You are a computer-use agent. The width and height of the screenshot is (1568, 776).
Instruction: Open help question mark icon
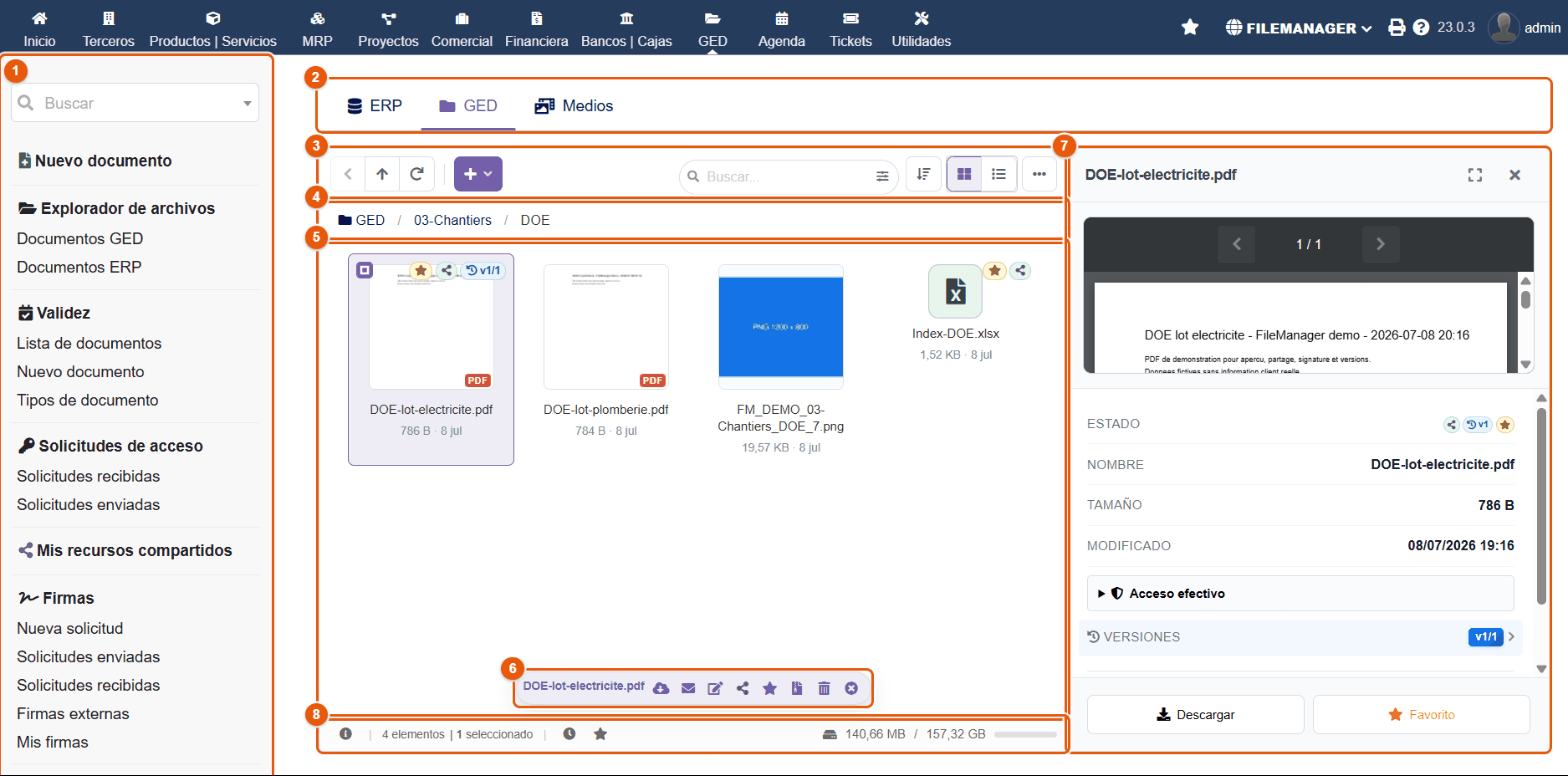(1420, 28)
